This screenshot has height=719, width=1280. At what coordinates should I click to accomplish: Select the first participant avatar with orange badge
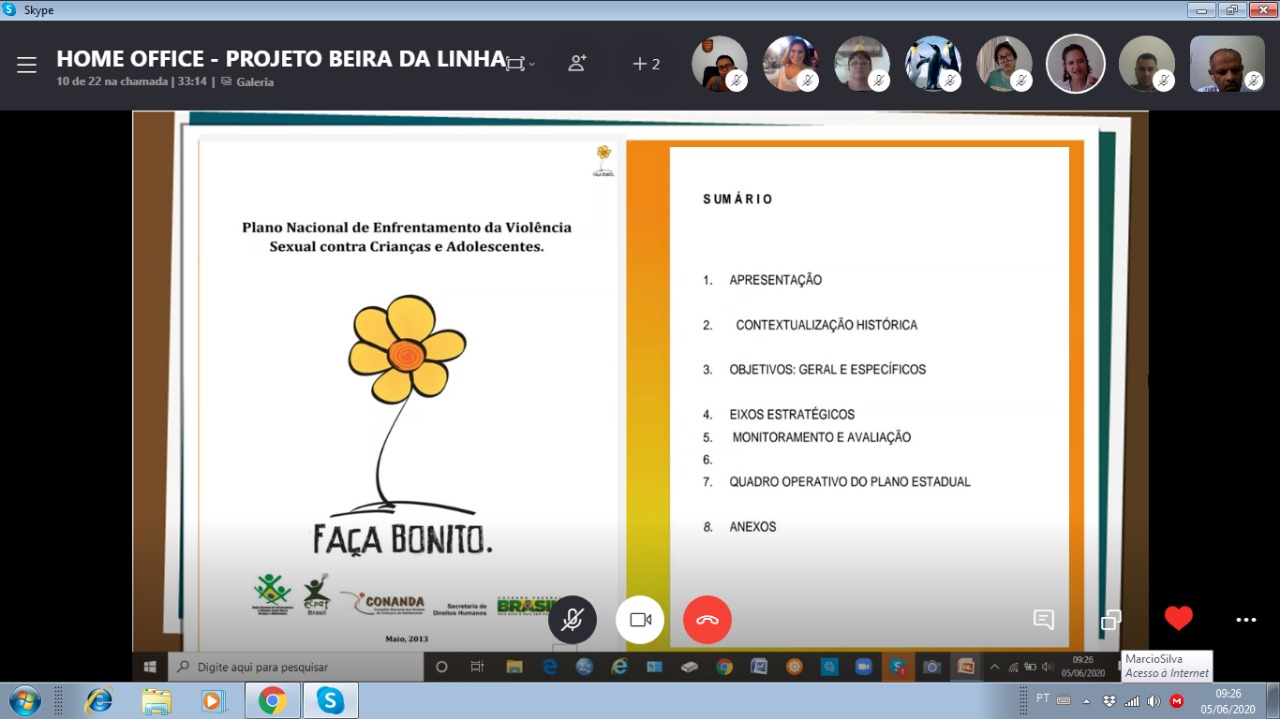[x=719, y=64]
